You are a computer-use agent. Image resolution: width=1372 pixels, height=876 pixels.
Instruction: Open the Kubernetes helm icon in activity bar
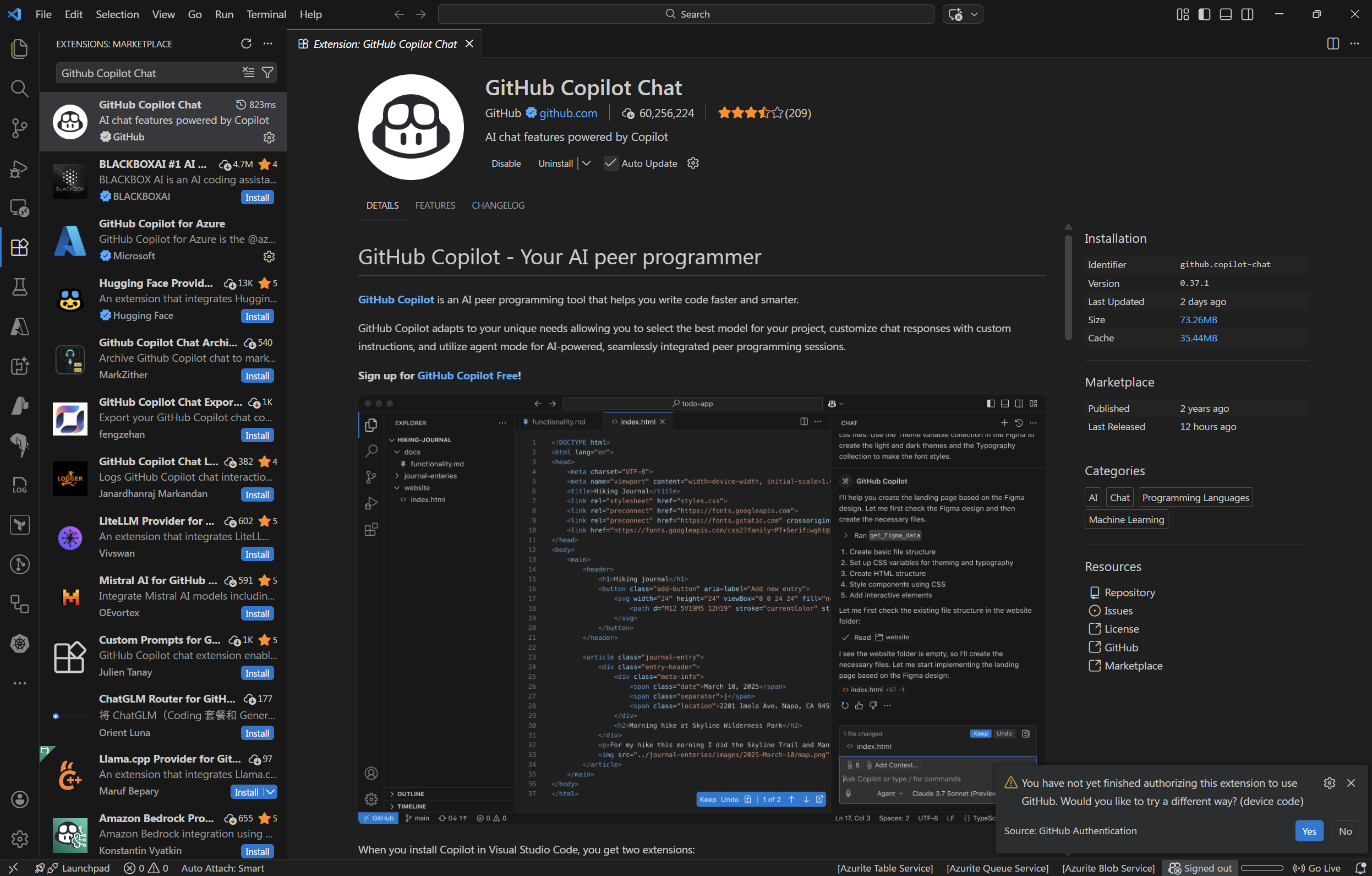[x=19, y=644]
